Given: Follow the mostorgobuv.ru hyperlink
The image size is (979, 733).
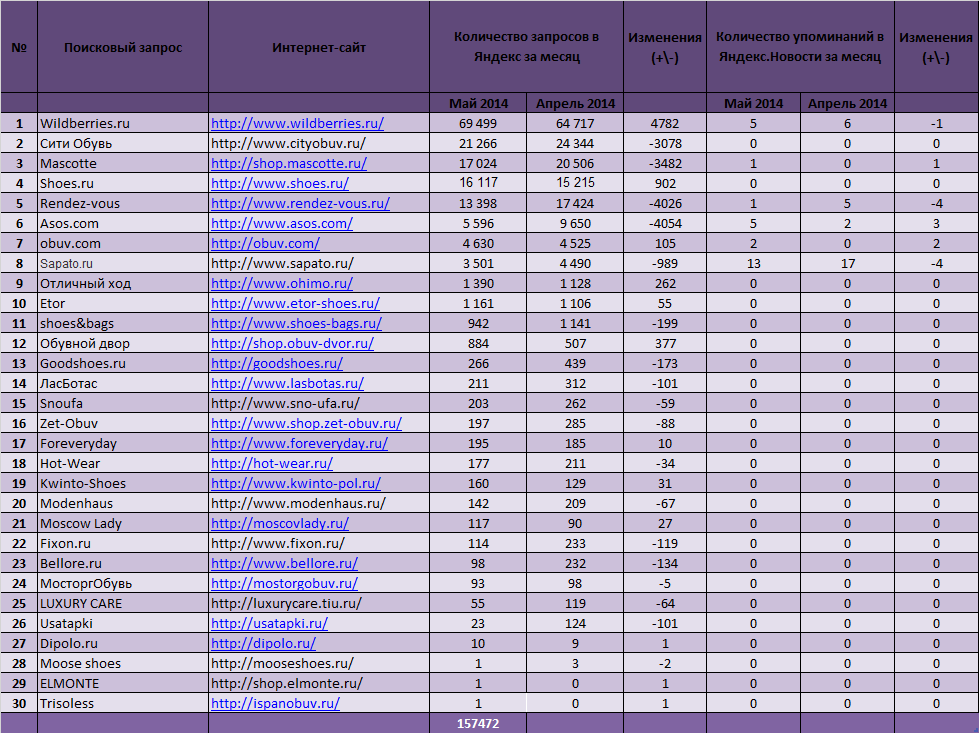Looking at the screenshot, I should point(284,583).
